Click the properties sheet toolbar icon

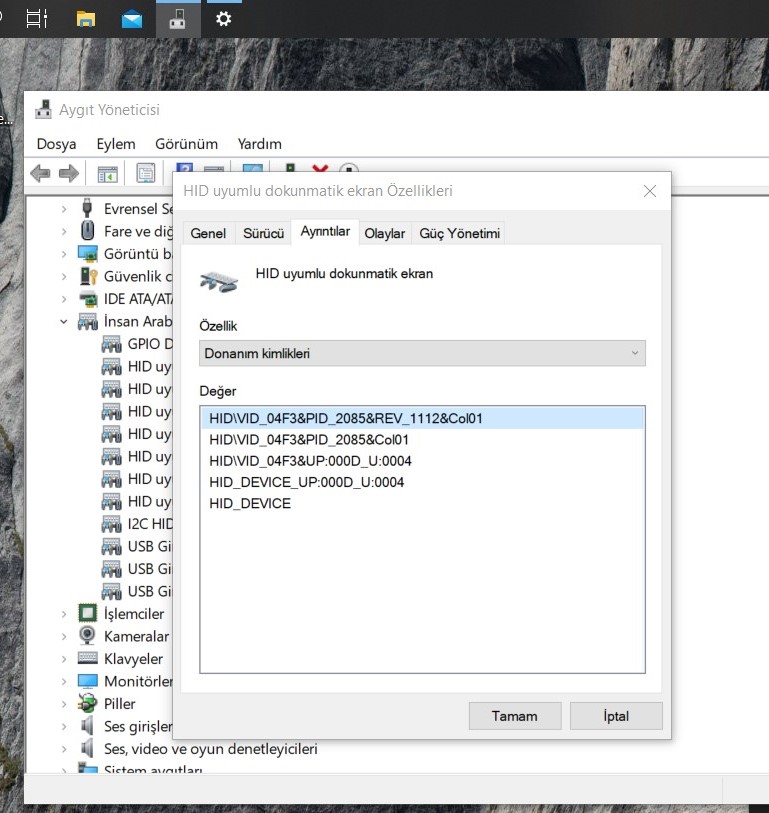146,174
